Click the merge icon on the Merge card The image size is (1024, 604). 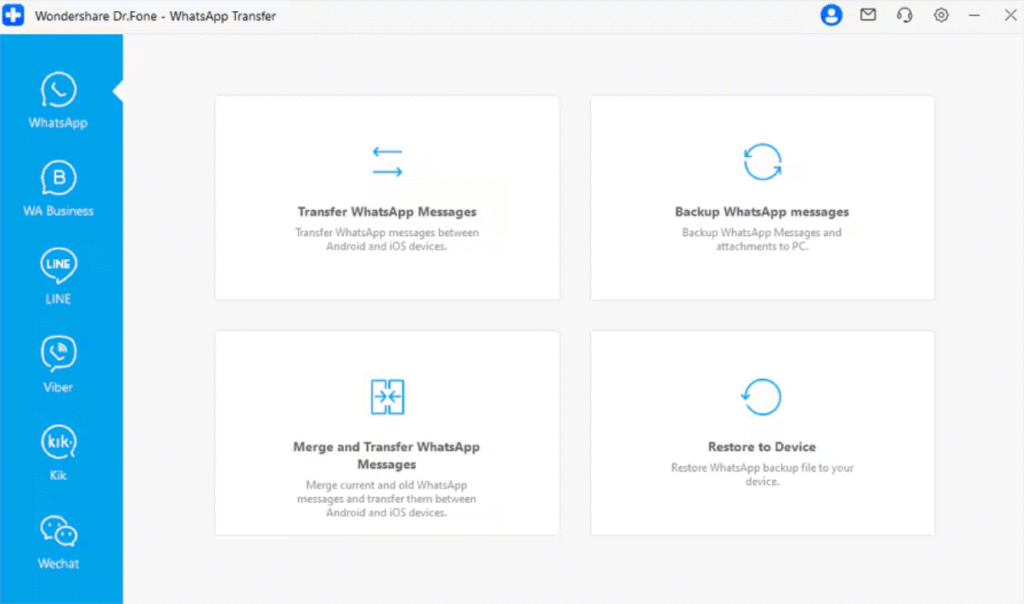point(387,397)
